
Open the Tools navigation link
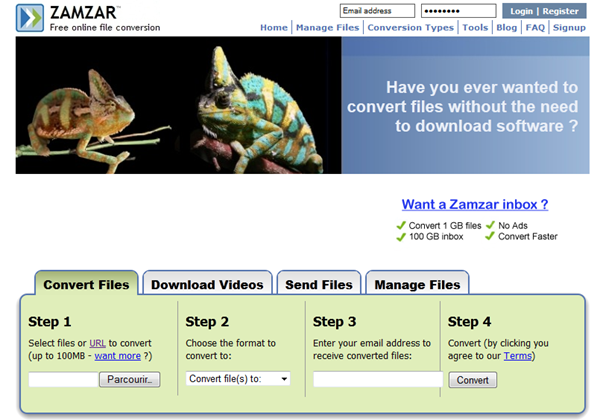(475, 28)
